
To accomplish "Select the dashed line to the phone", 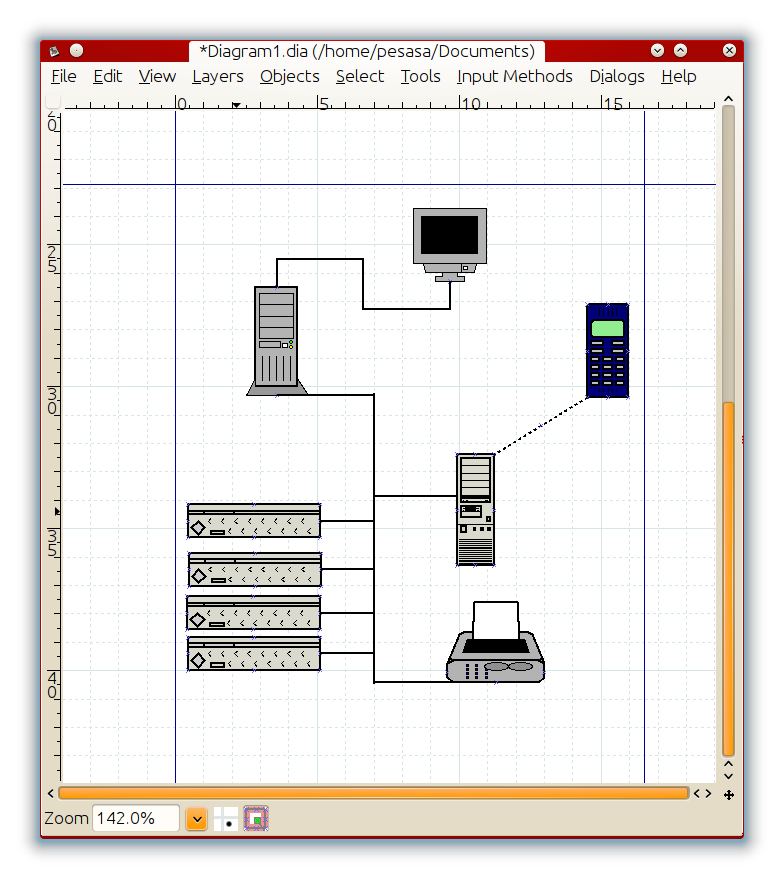I will coord(541,426).
